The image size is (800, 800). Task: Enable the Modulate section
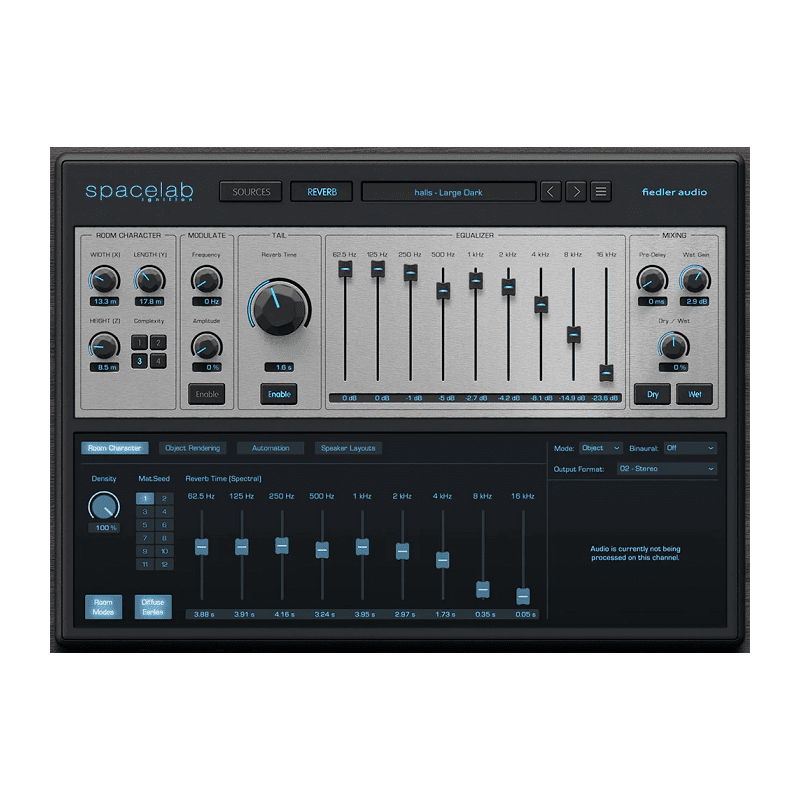tap(207, 394)
